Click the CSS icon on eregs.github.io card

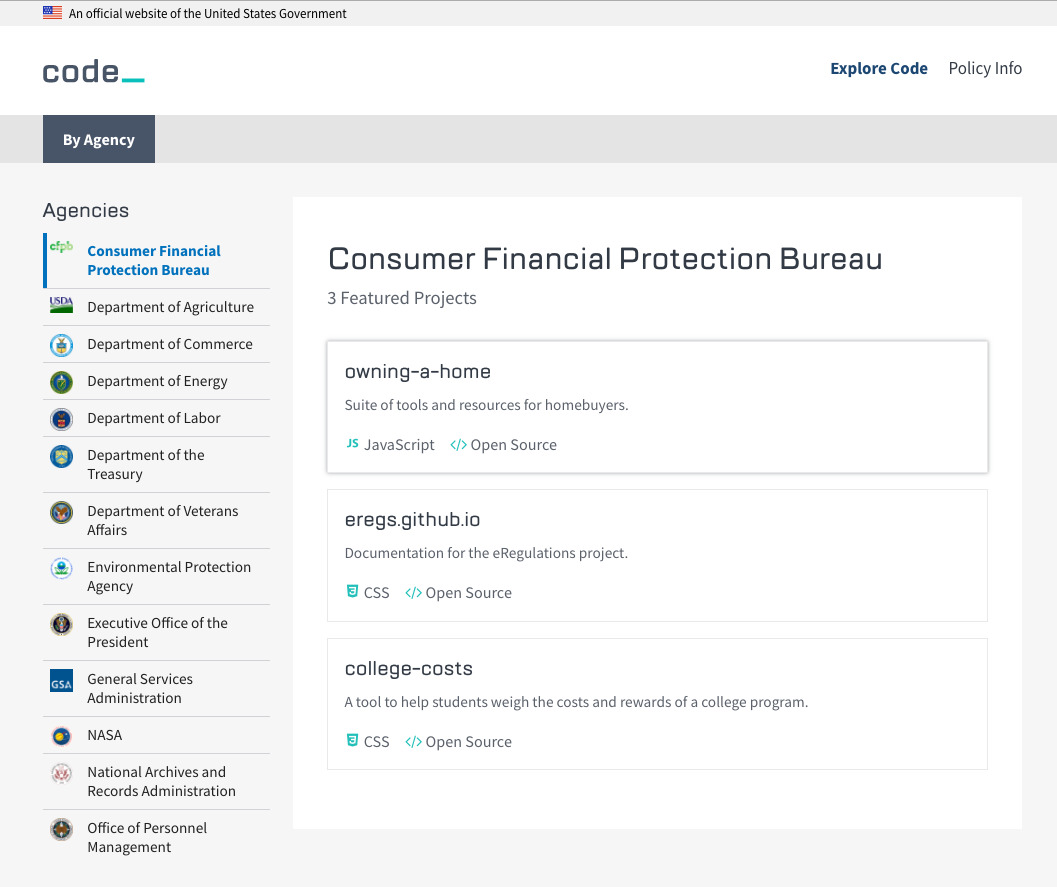351,592
